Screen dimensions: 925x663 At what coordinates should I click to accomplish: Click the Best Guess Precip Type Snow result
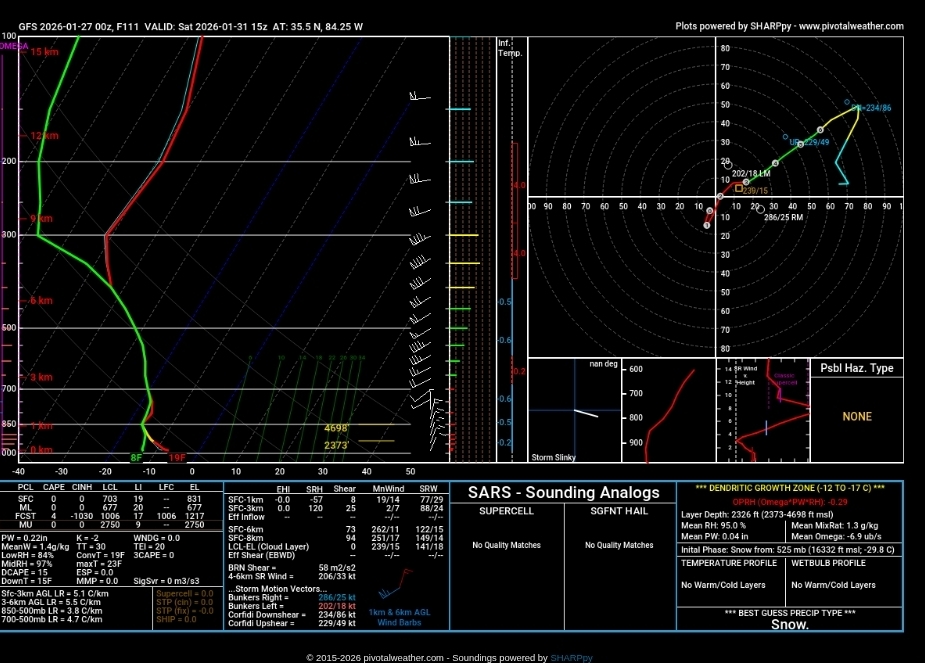790,625
